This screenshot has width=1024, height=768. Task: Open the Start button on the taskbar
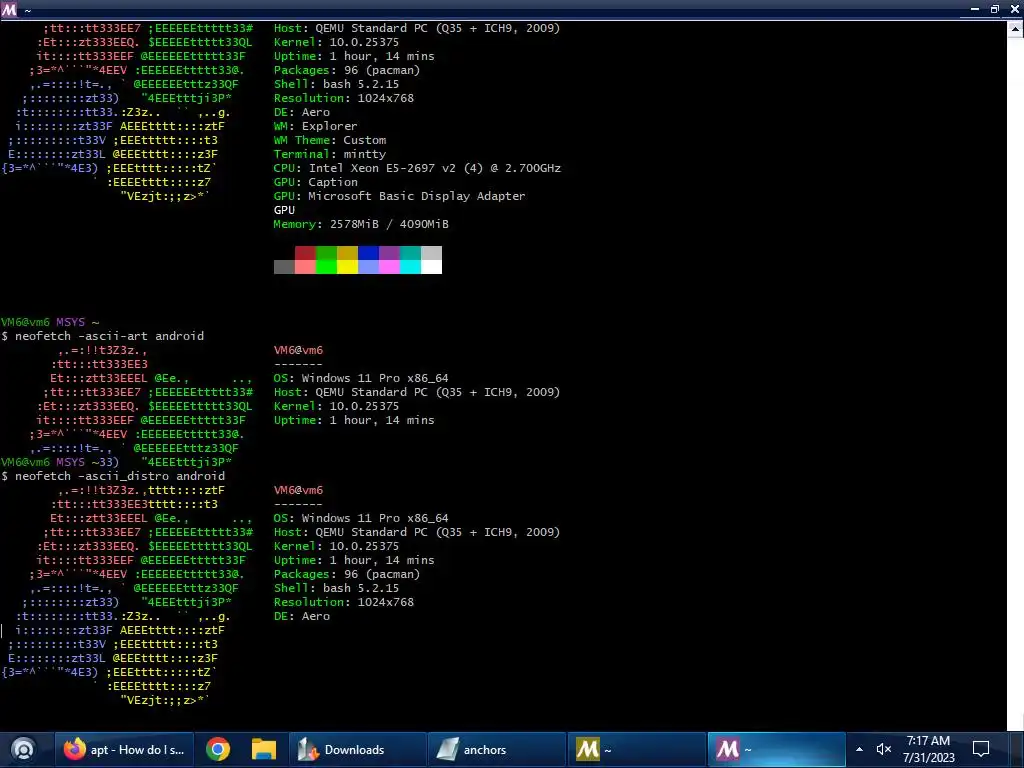tap(24, 749)
